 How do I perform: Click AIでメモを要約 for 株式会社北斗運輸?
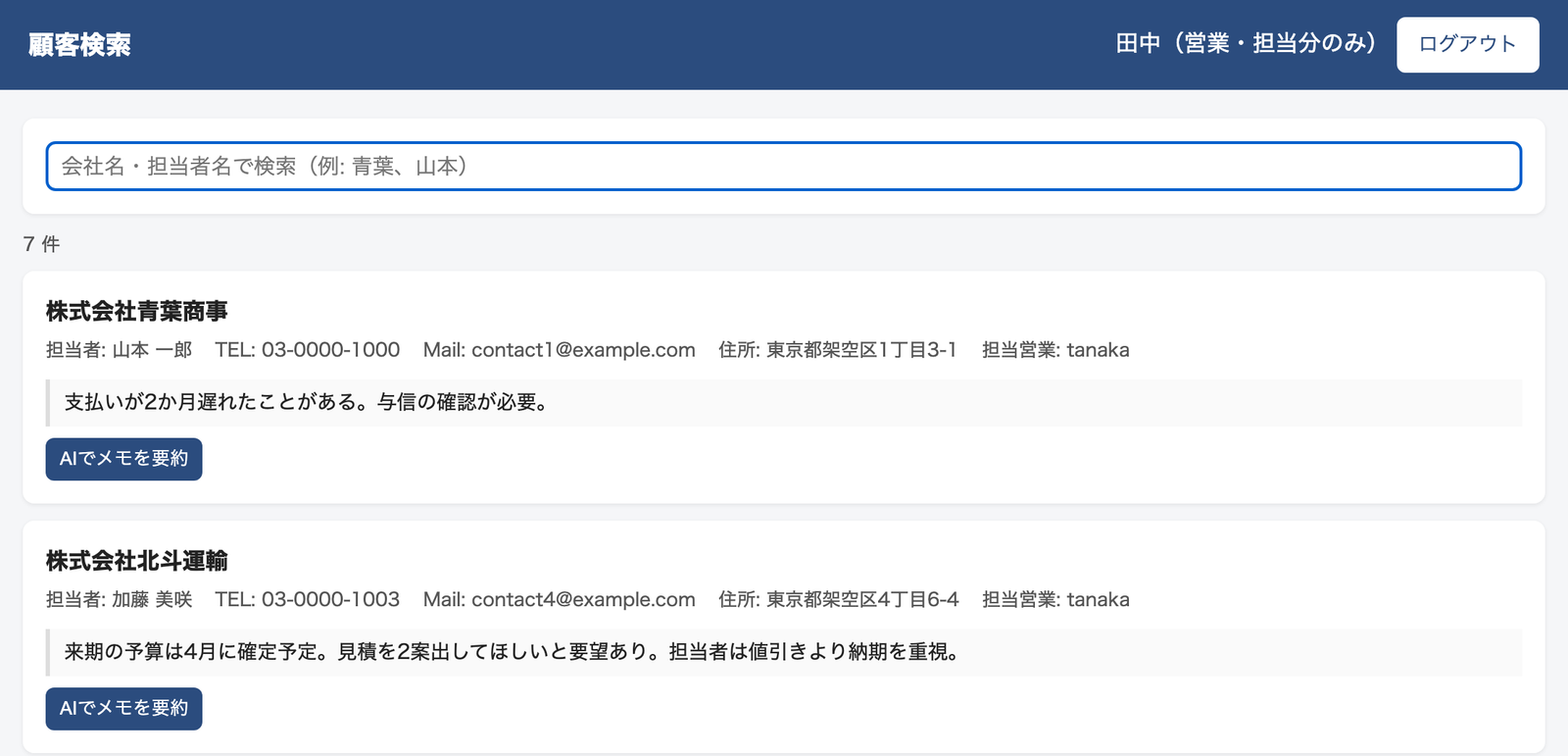[x=123, y=709]
